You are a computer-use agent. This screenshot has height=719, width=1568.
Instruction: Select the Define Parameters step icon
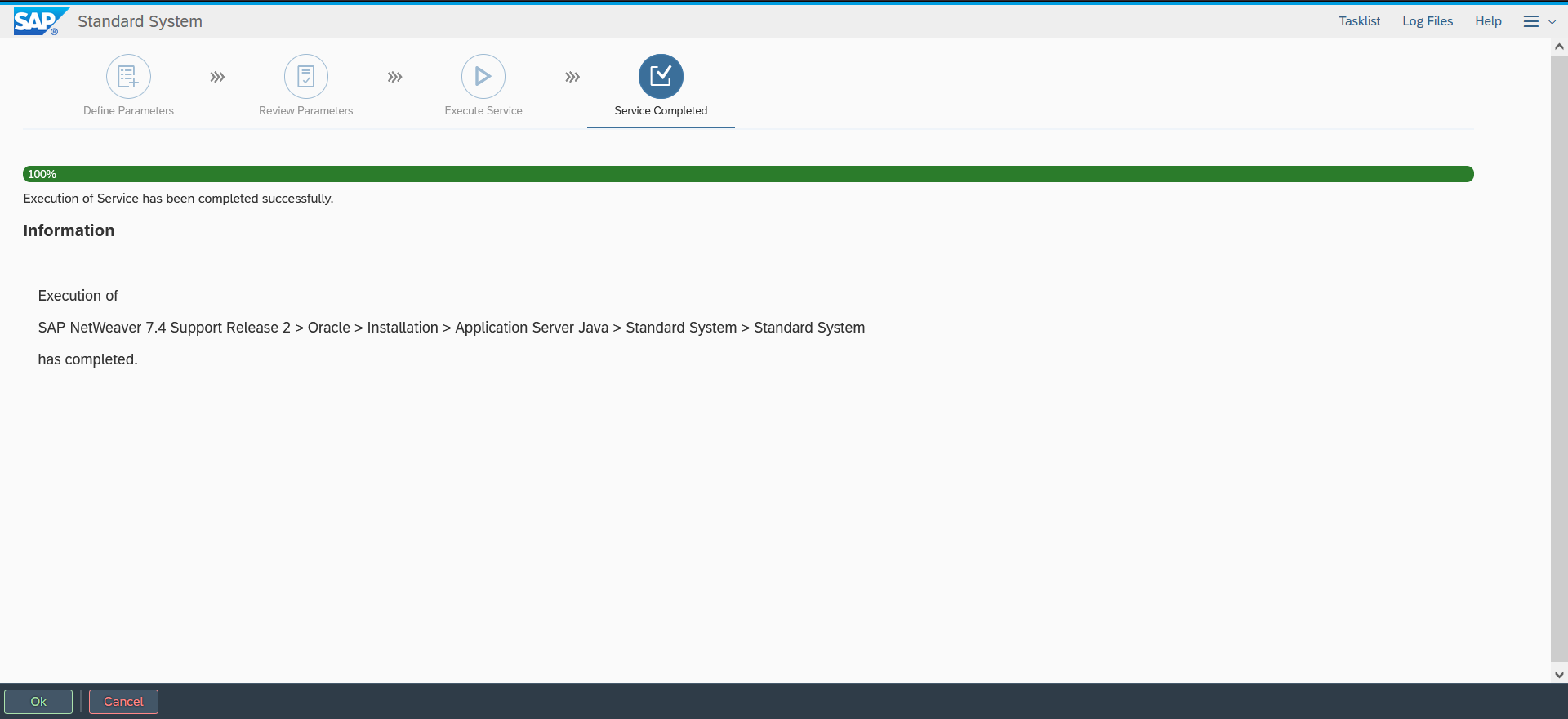point(128,76)
